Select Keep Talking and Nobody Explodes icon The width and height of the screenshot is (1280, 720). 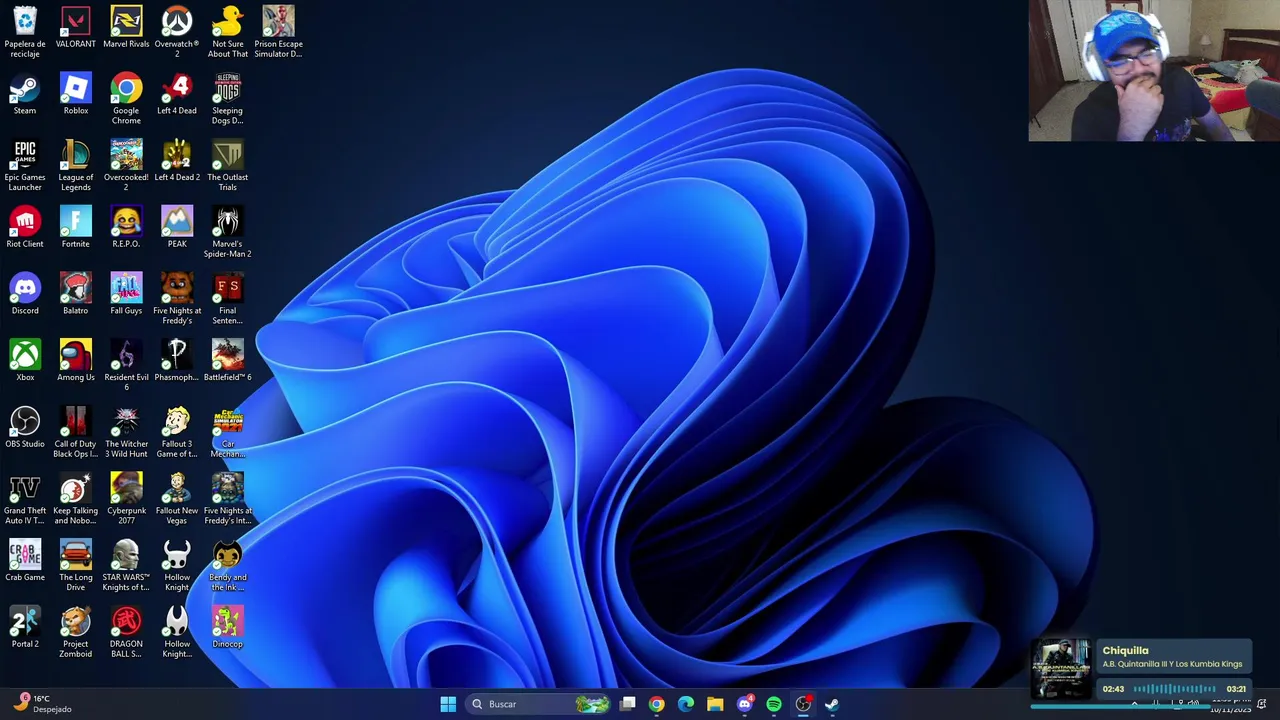tap(76, 498)
